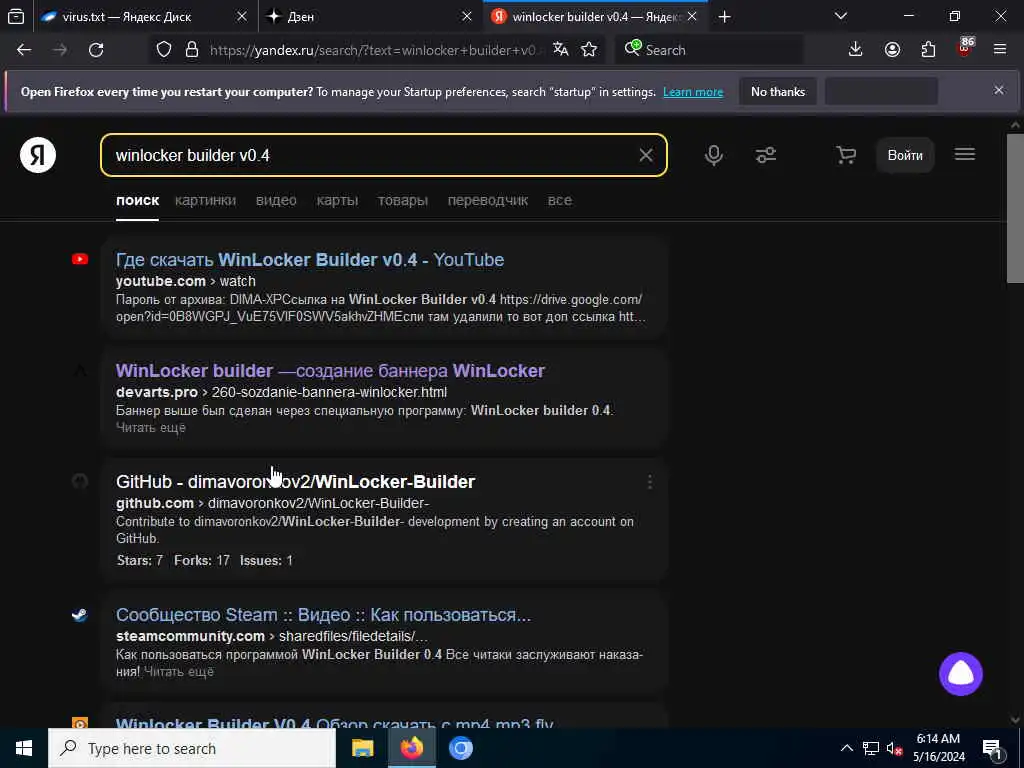Click the Yandex logo
1024x768 pixels.
pyautogui.click(x=38, y=155)
